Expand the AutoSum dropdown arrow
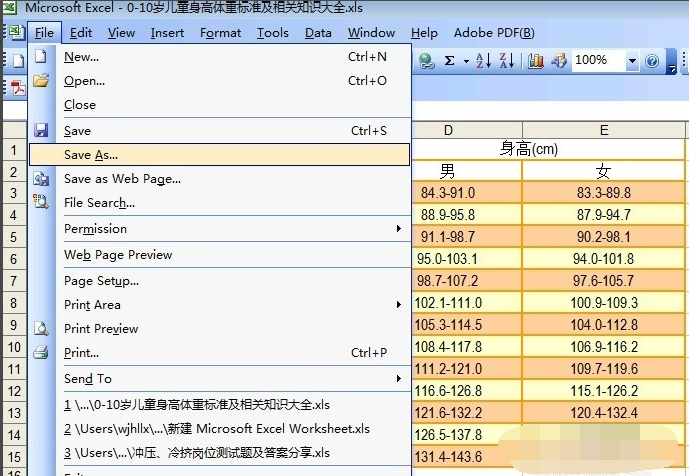This screenshot has height=476, width=689. [466, 61]
